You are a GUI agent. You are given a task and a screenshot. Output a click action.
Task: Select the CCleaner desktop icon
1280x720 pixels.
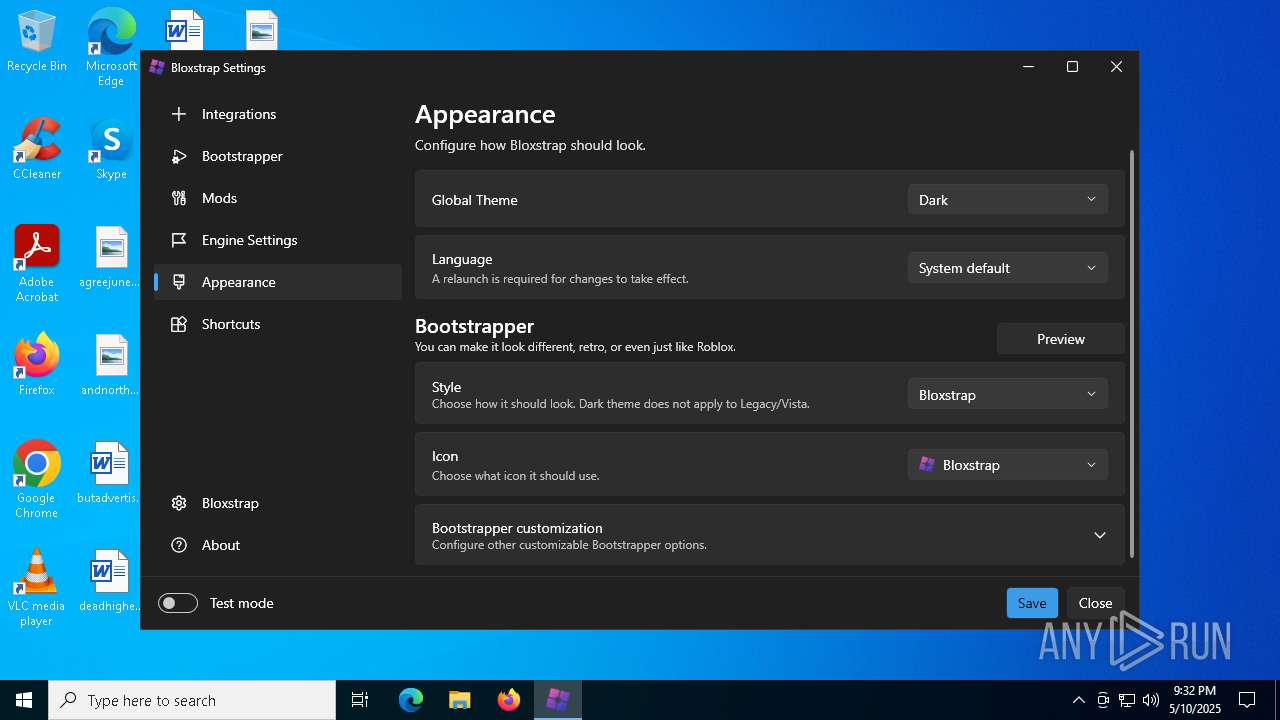[37, 149]
